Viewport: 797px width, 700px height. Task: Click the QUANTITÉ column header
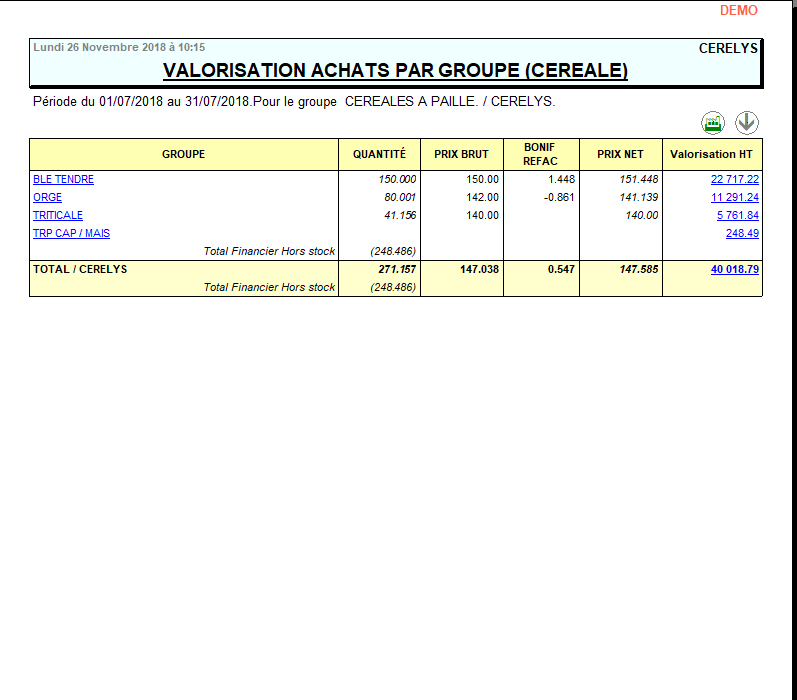(379, 155)
